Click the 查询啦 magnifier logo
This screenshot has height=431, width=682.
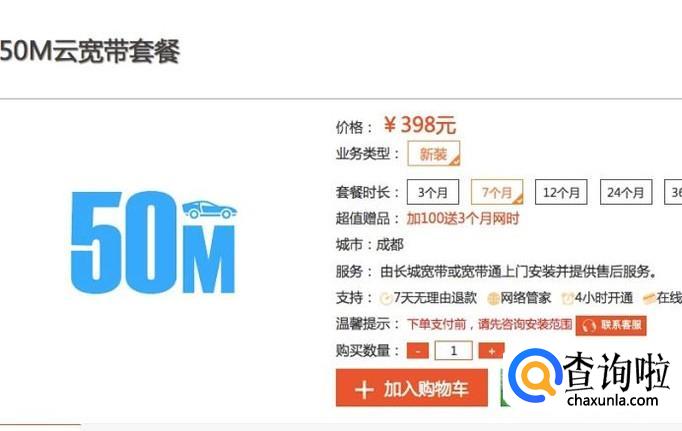(535, 376)
